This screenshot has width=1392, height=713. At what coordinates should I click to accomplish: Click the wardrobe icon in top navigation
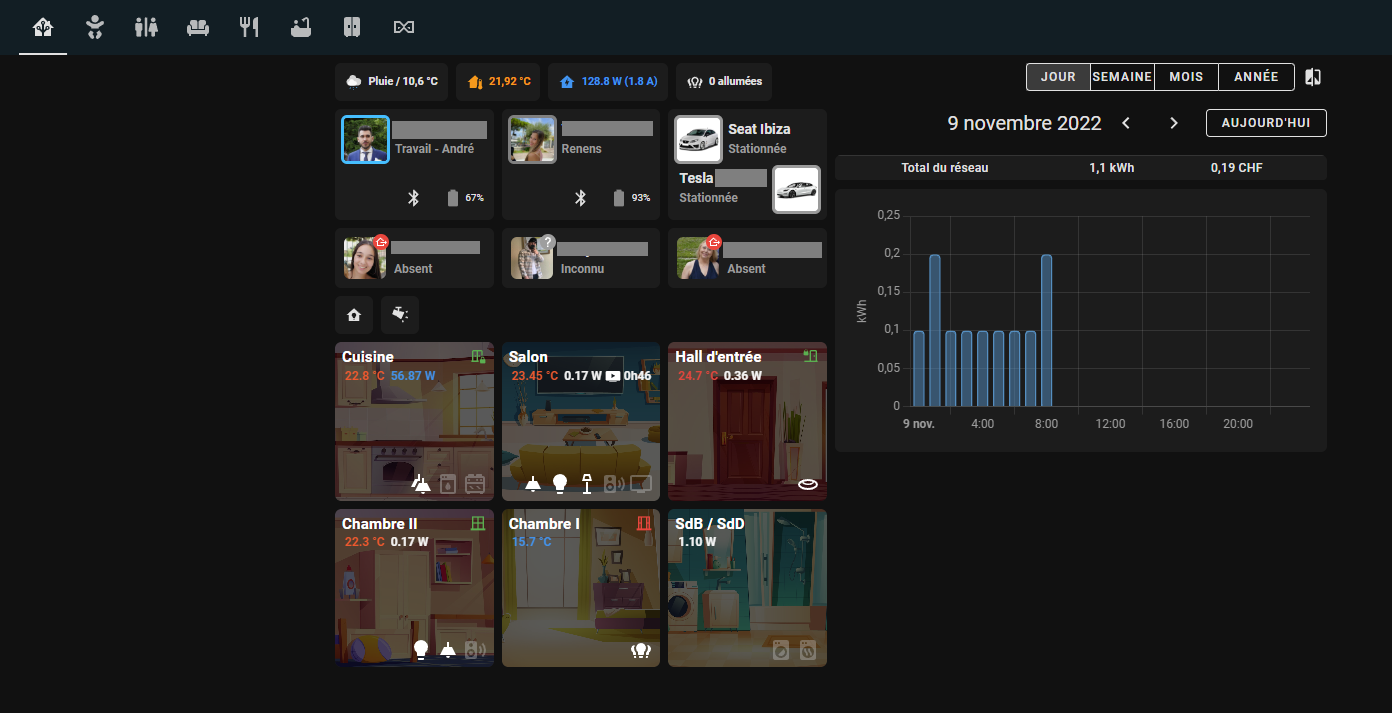click(x=352, y=27)
